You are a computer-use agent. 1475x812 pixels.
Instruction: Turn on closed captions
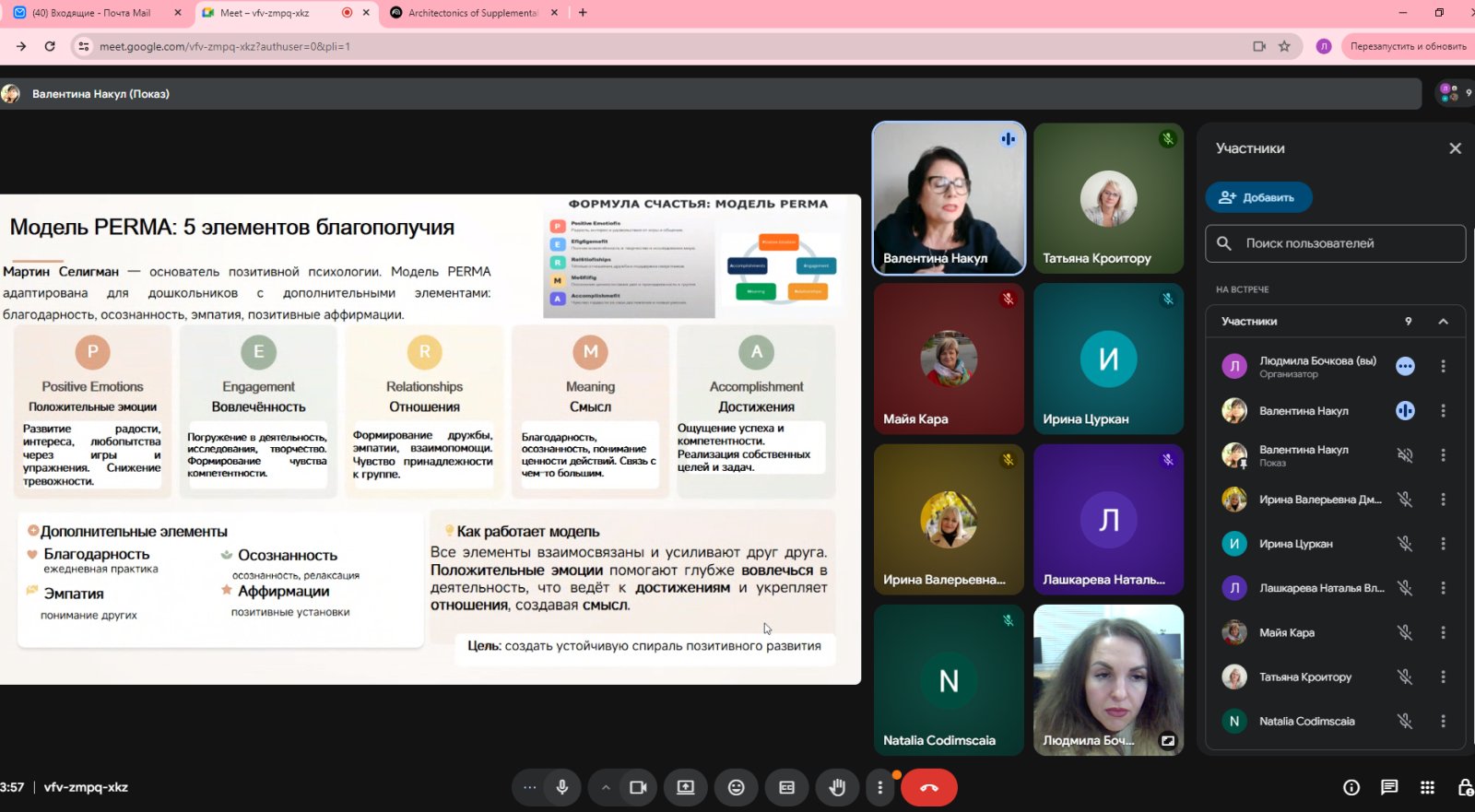786,787
